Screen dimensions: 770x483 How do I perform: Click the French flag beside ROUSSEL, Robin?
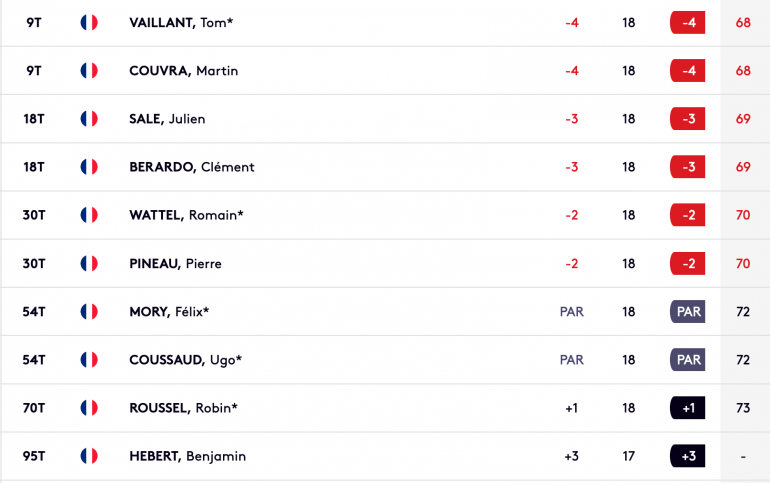(x=89, y=408)
